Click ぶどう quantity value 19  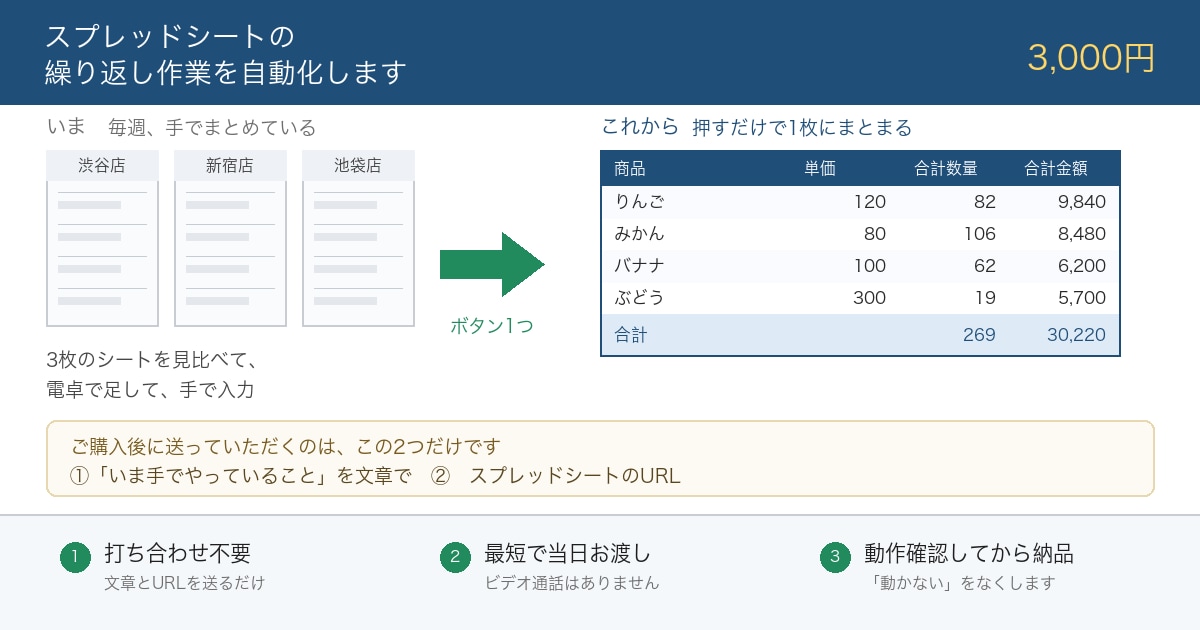(985, 298)
